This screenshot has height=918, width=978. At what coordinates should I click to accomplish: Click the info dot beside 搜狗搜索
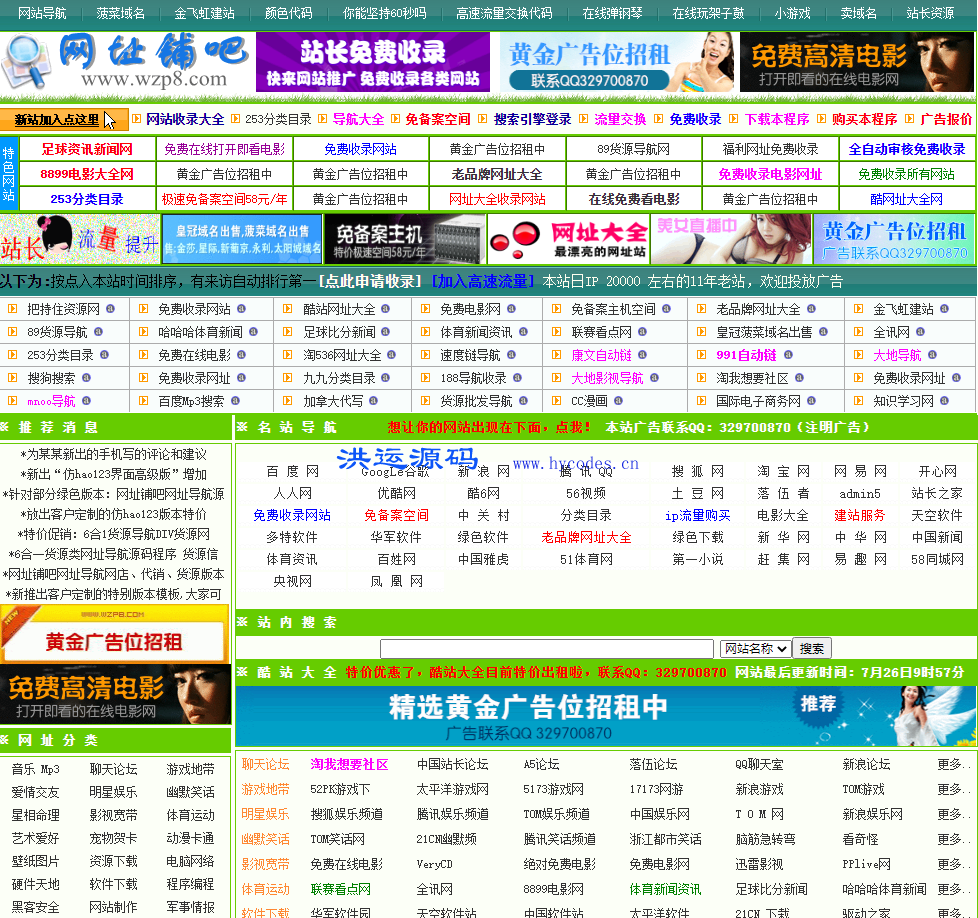[x=86, y=378]
